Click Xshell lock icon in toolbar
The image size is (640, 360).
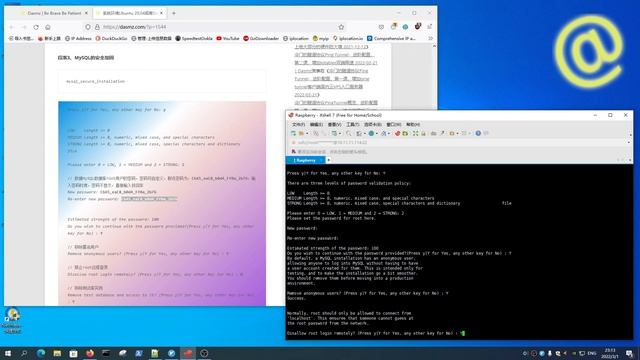pyautogui.click(x=423, y=133)
